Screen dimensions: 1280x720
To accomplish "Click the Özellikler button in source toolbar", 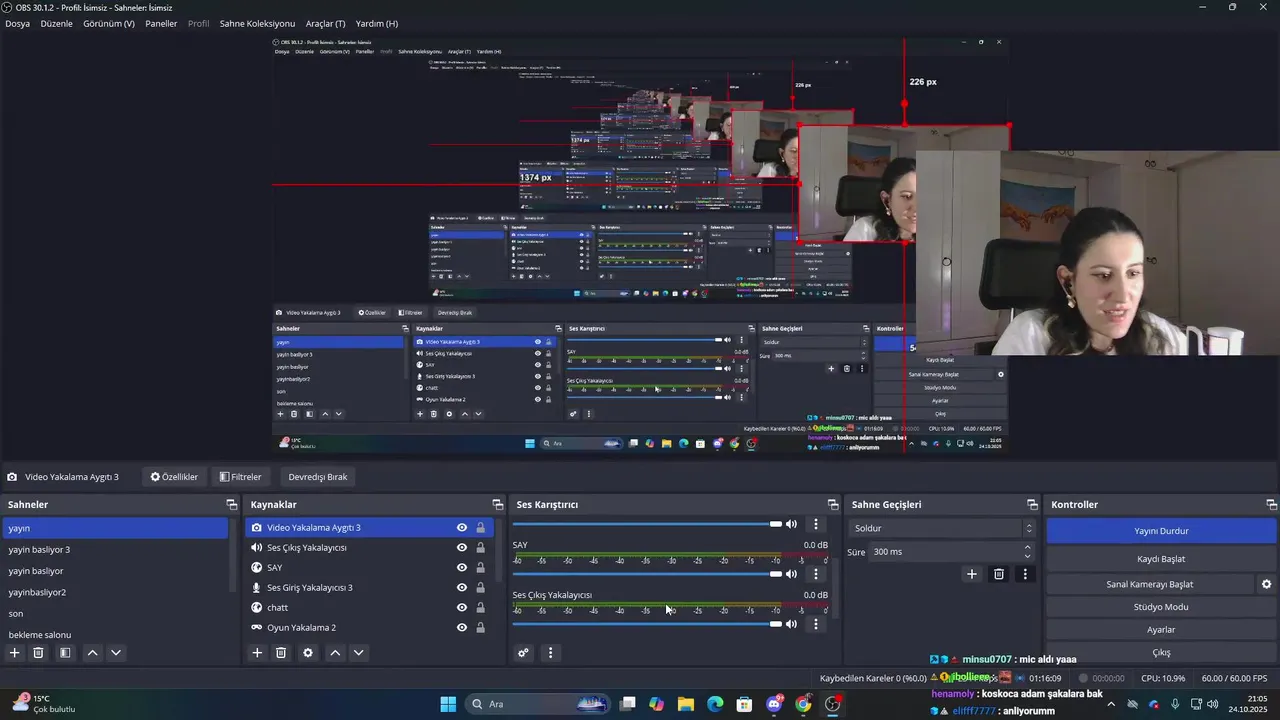I will [x=174, y=477].
